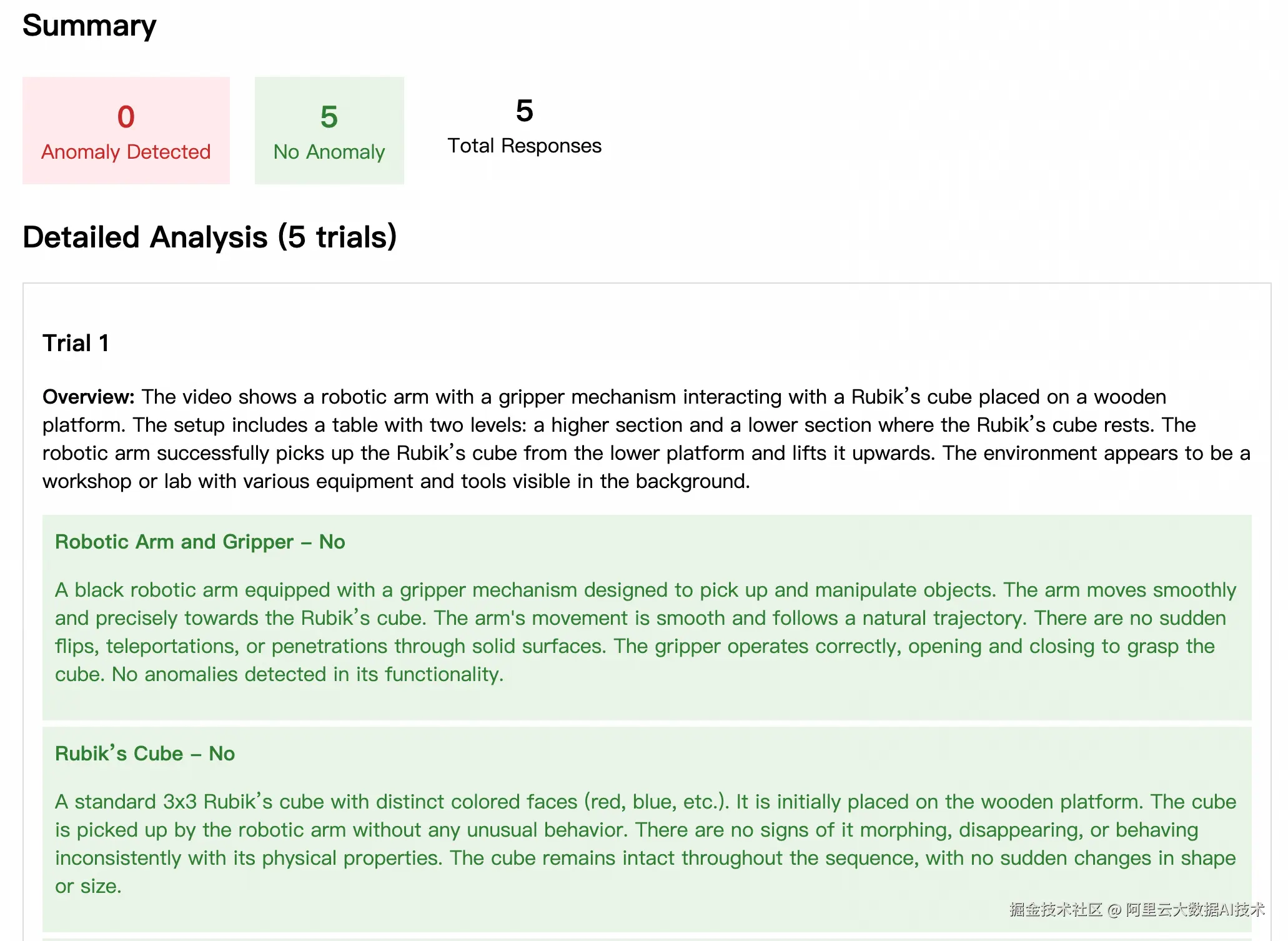Click the robotic arm description paragraph
1288x941 pixels.
coord(646,632)
